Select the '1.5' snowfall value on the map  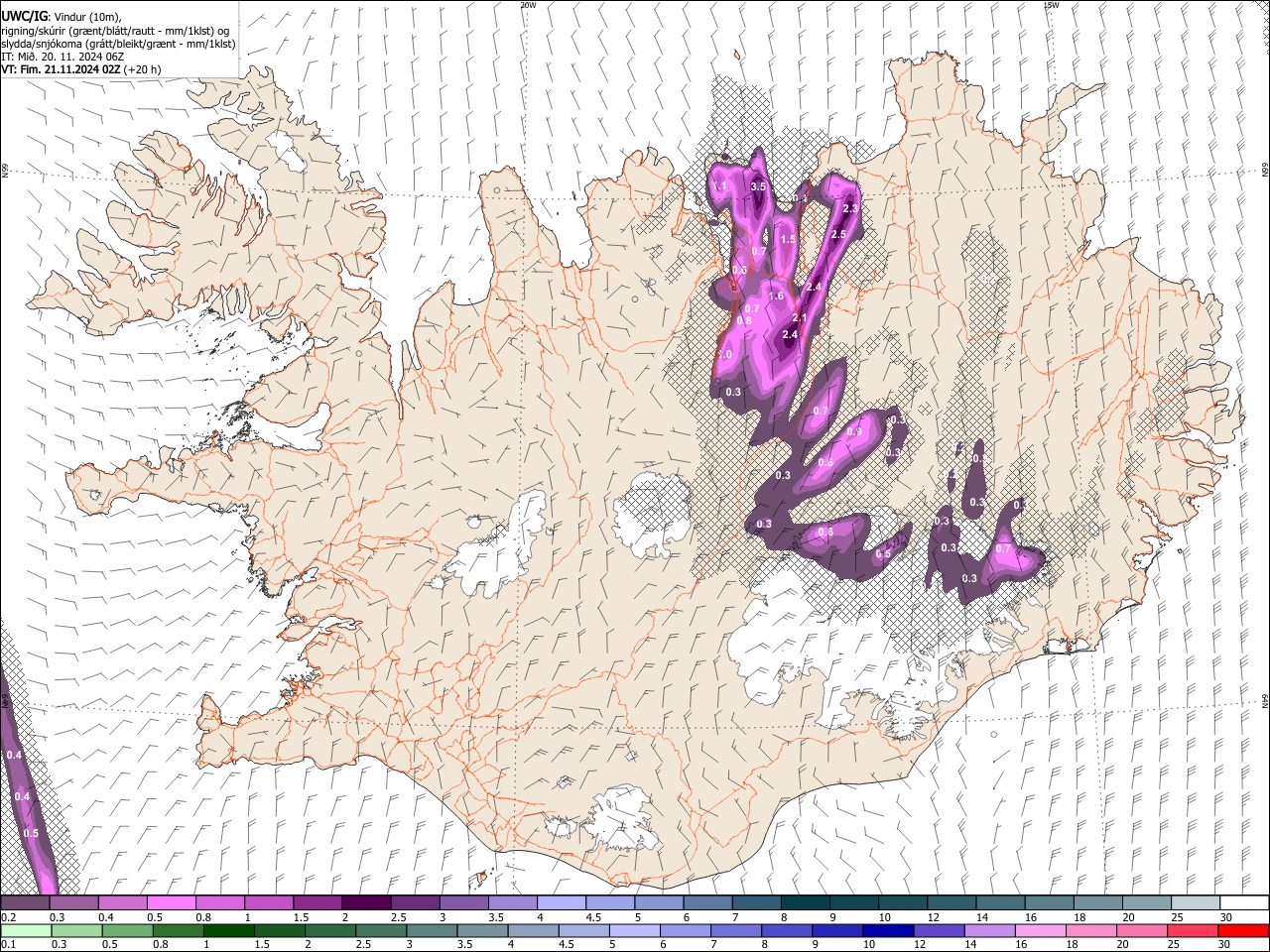tap(788, 240)
